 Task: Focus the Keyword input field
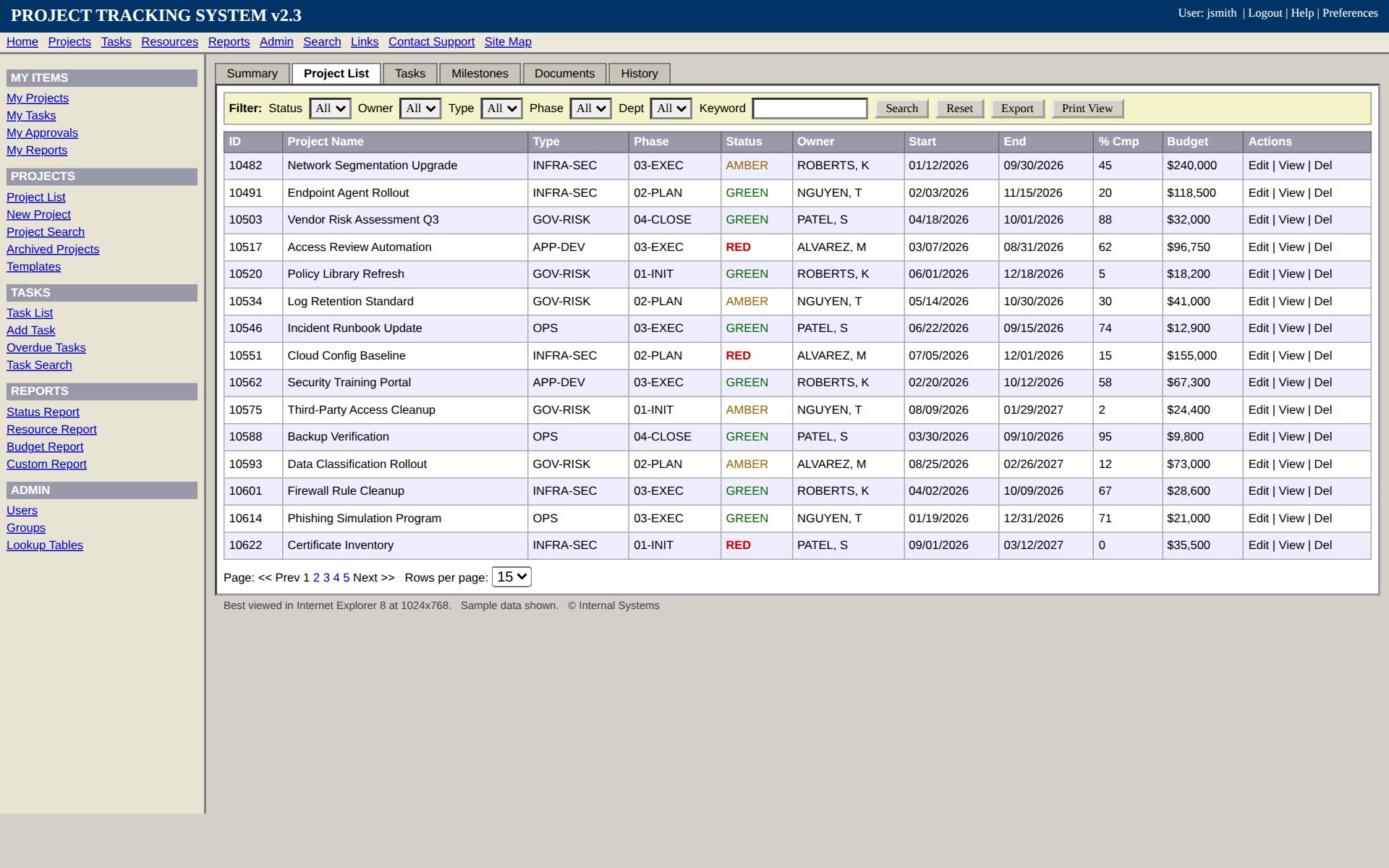pyautogui.click(x=810, y=109)
